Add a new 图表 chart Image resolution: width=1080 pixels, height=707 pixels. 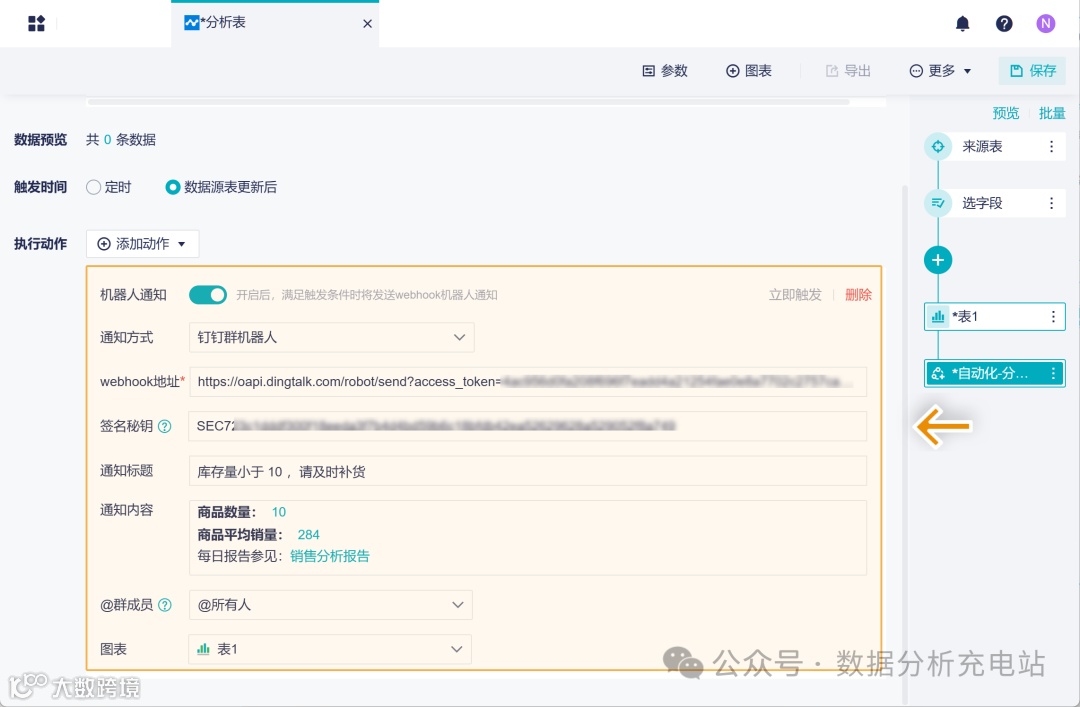tap(749, 71)
